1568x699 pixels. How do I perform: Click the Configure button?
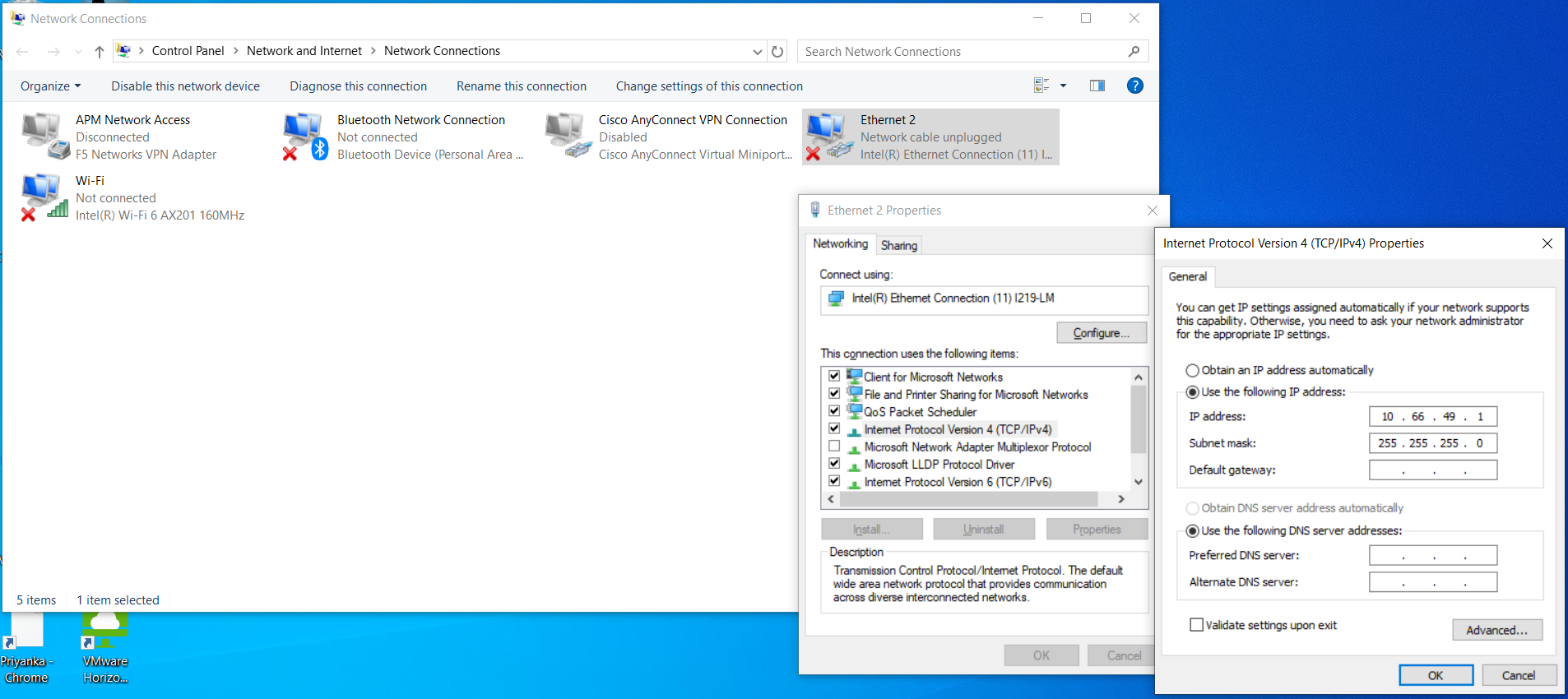(1102, 333)
